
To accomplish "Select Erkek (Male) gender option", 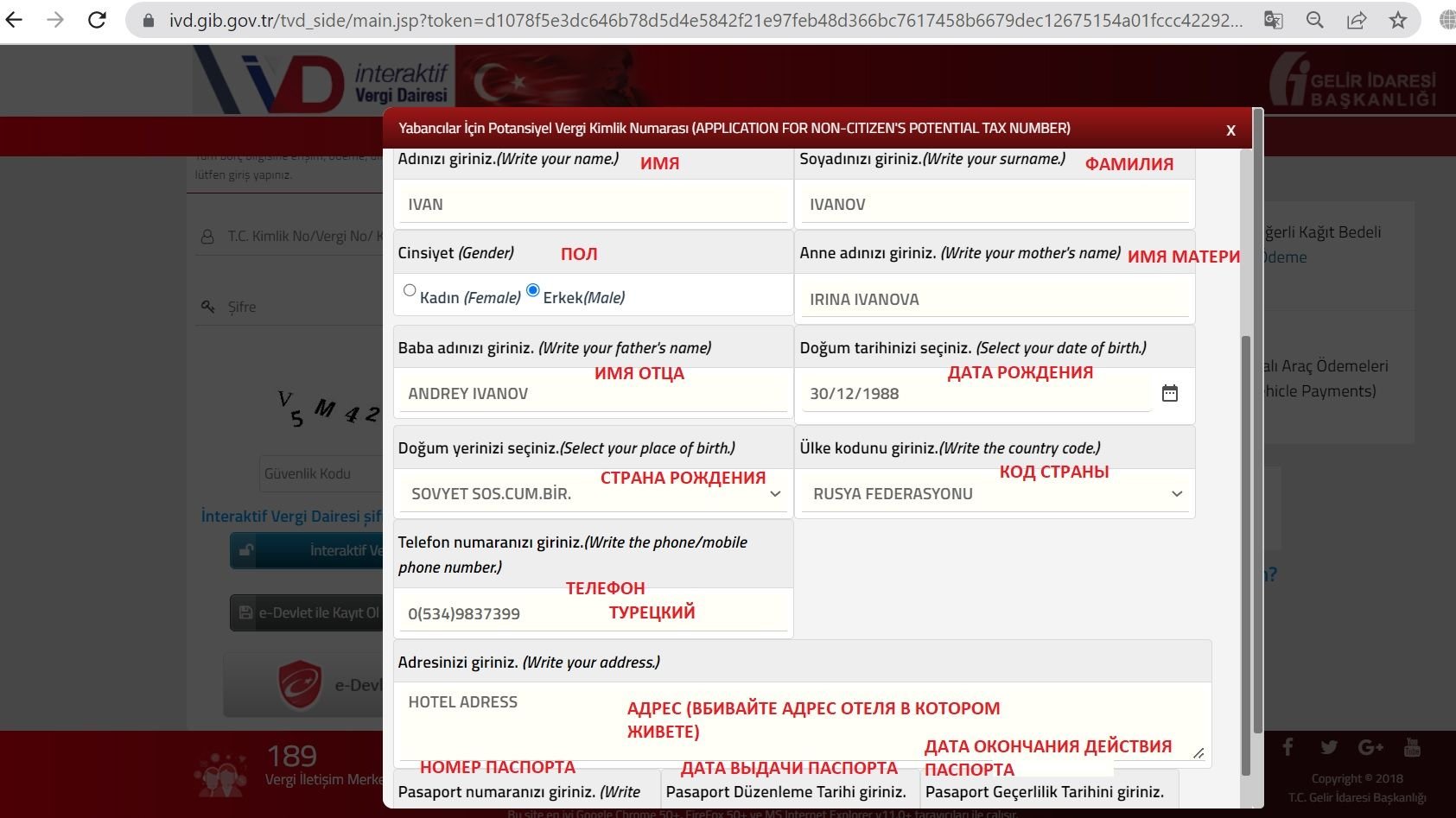I will click(x=533, y=290).
